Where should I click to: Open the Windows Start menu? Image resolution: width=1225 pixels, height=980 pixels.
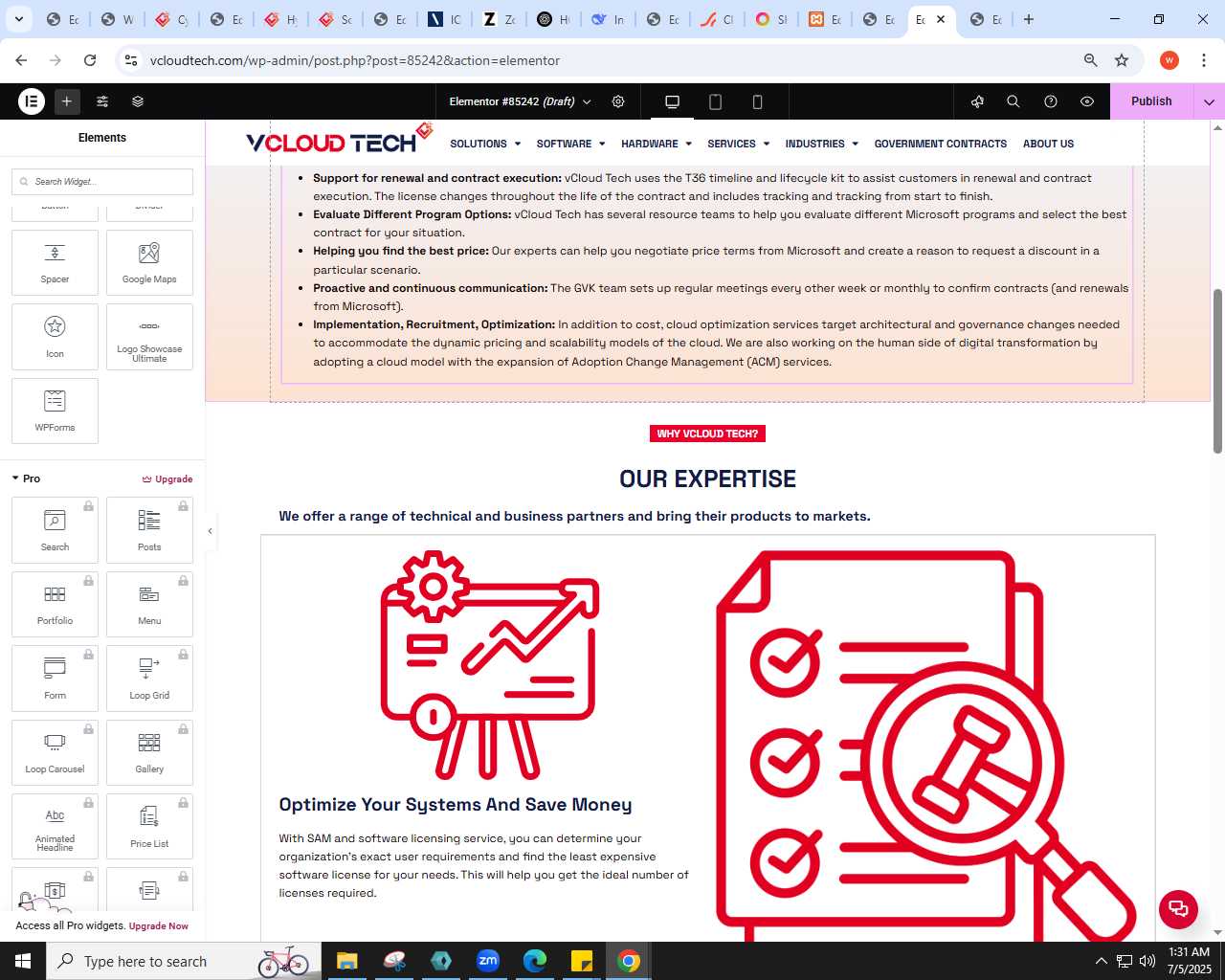pyautogui.click(x=23, y=961)
